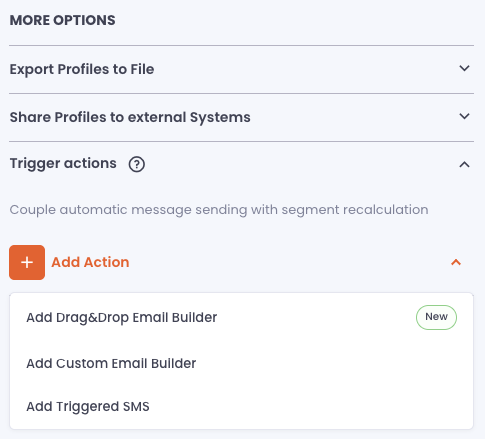Click divider between Export and Share rows

pos(241,93)
